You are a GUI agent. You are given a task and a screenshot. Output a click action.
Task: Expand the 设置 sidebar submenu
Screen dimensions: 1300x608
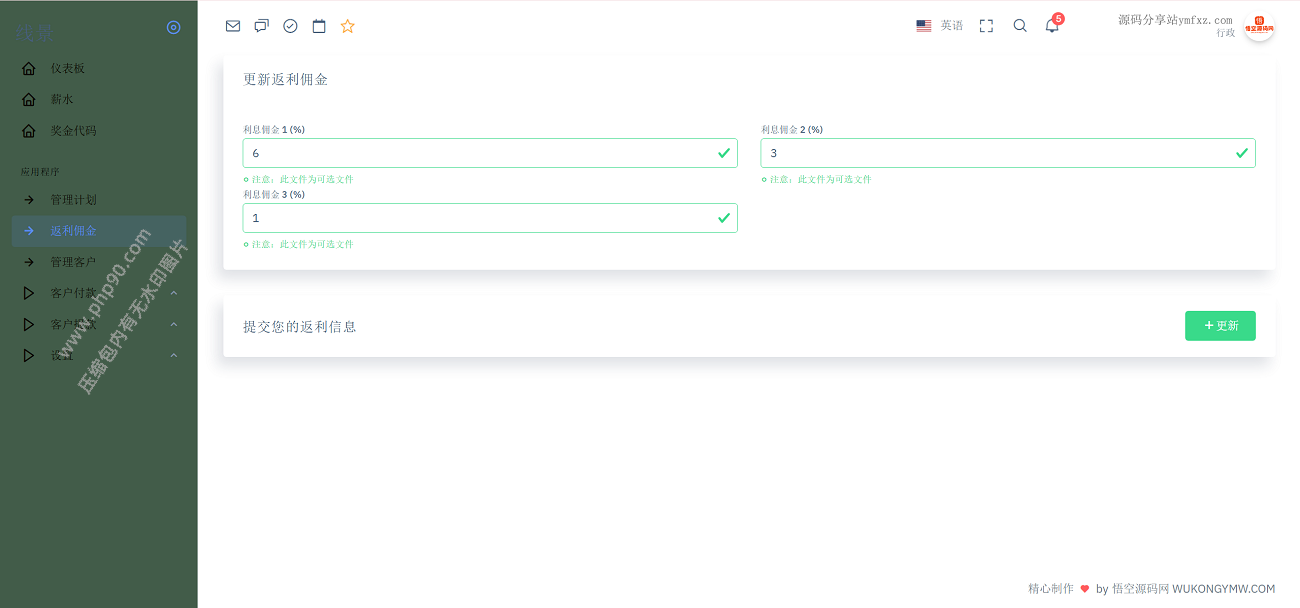pyautogui.click(x=100, y=356)
